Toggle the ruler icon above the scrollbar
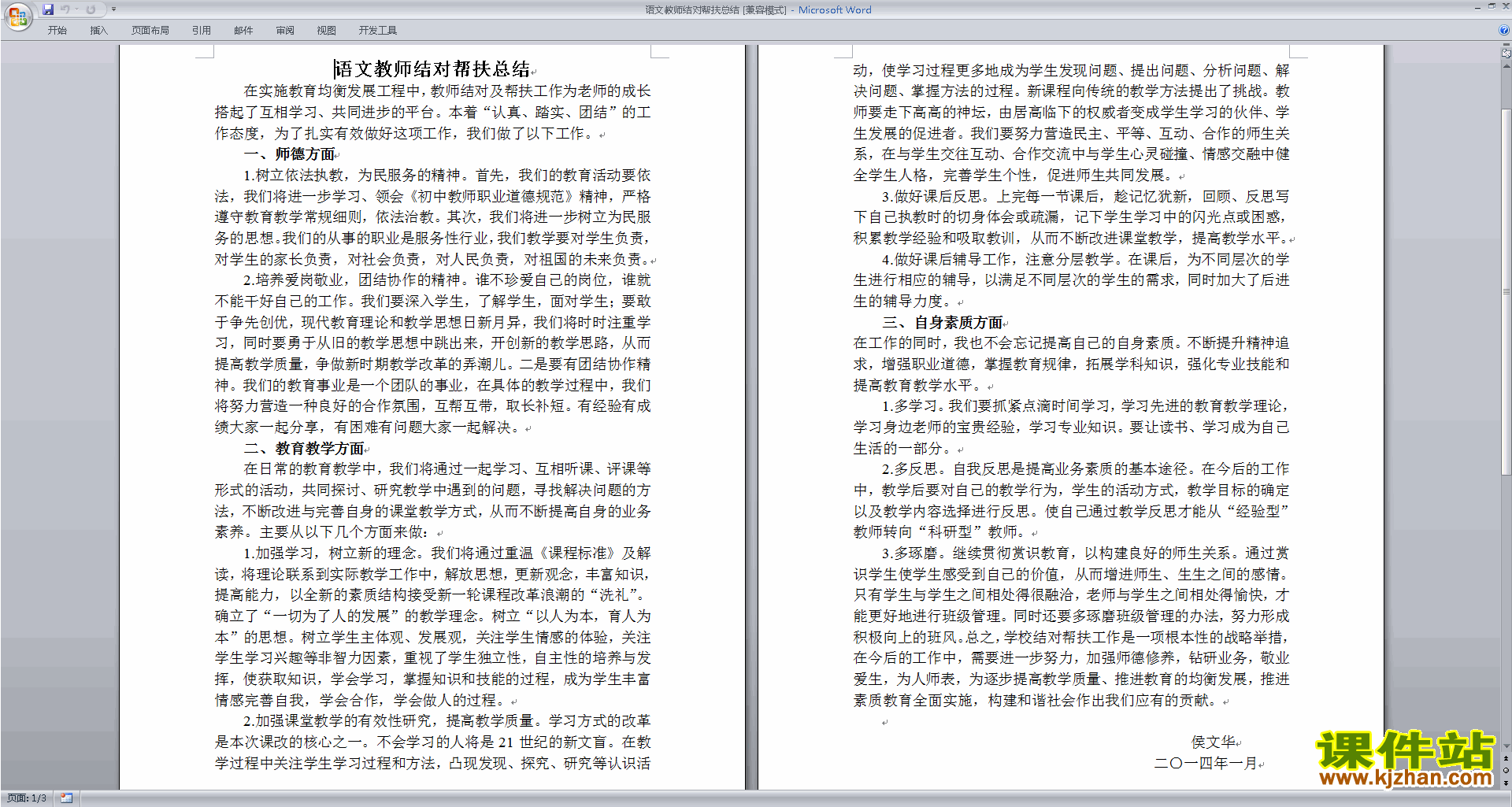1512x807 pixels. [1506, 53]
